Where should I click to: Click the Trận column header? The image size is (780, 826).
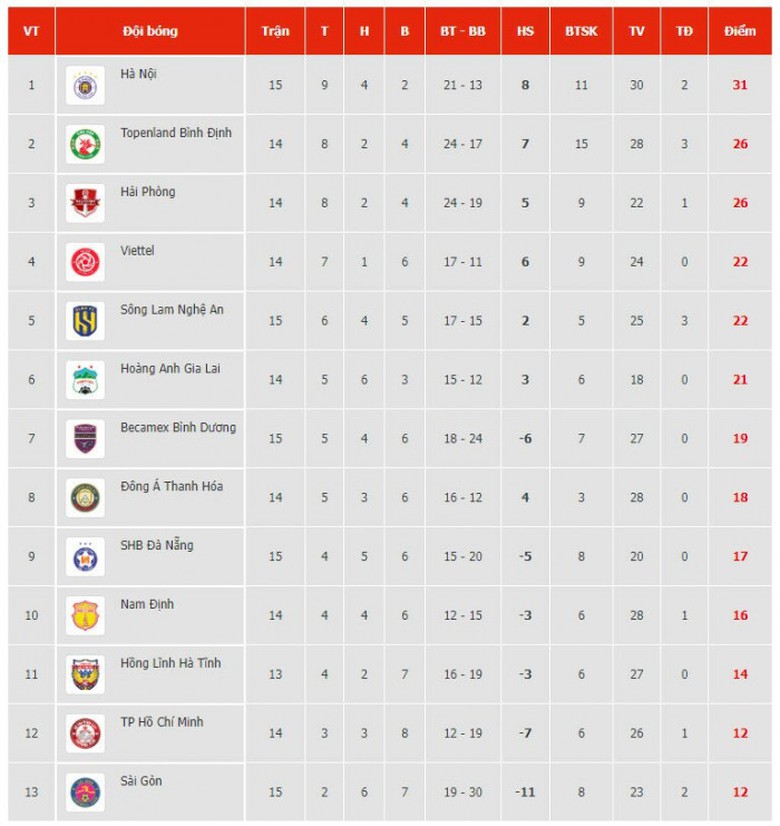click(275, 31)
